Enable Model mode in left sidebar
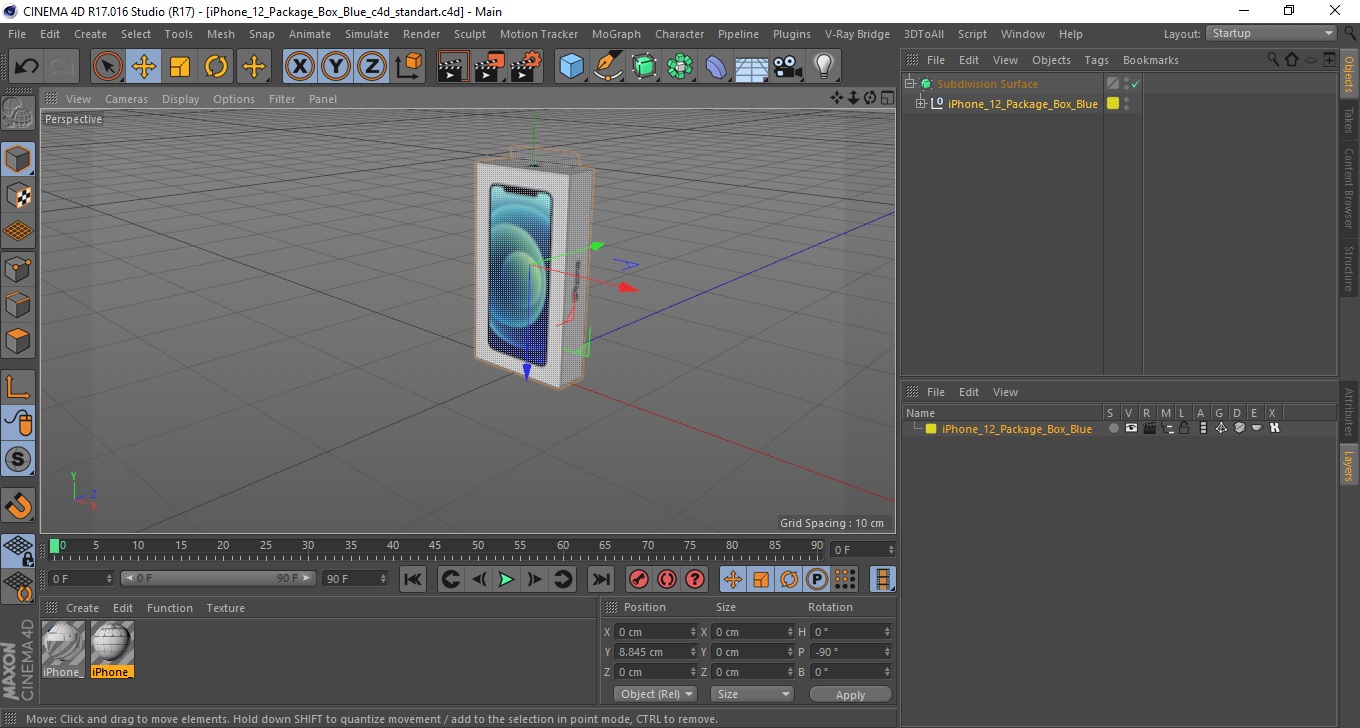The height and width of the screenshot is (728, 1360). [18, 159]
